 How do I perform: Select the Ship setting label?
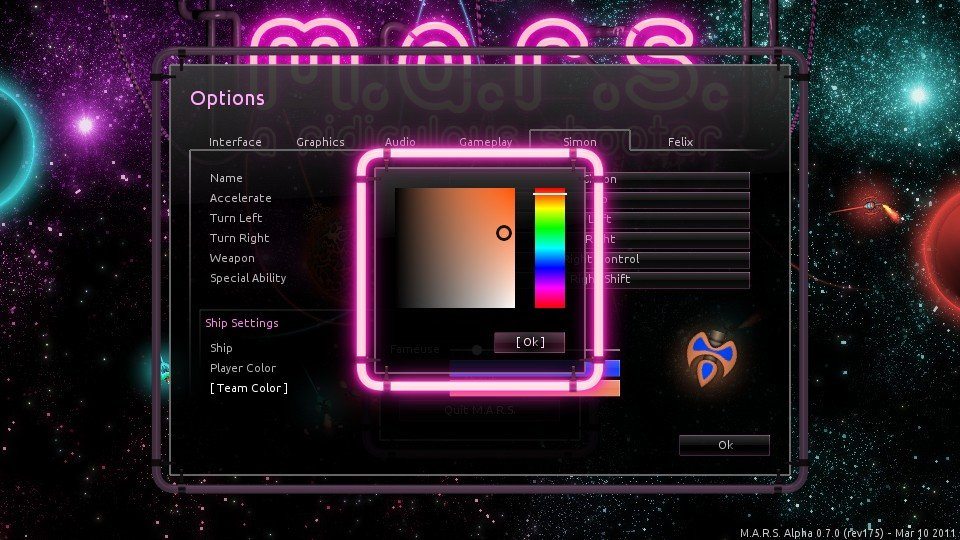(x=221, y=348)
